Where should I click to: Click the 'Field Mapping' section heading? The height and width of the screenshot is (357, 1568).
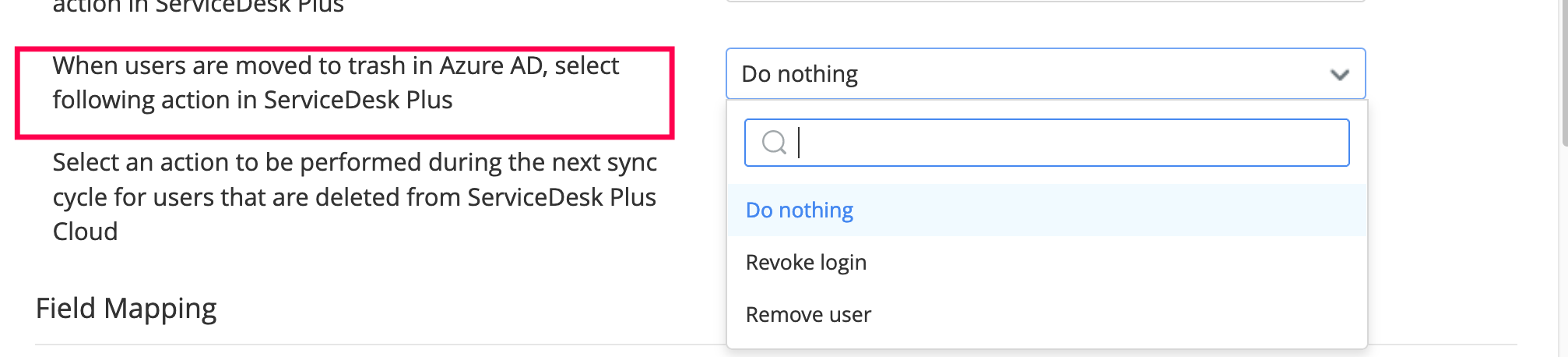tap(126, 309)
